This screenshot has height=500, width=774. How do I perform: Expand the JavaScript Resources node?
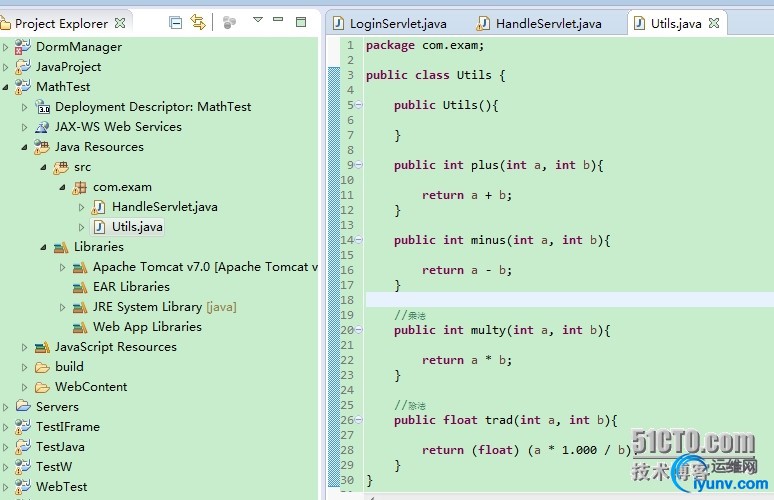pyautogui.click(x=24, y=347)
